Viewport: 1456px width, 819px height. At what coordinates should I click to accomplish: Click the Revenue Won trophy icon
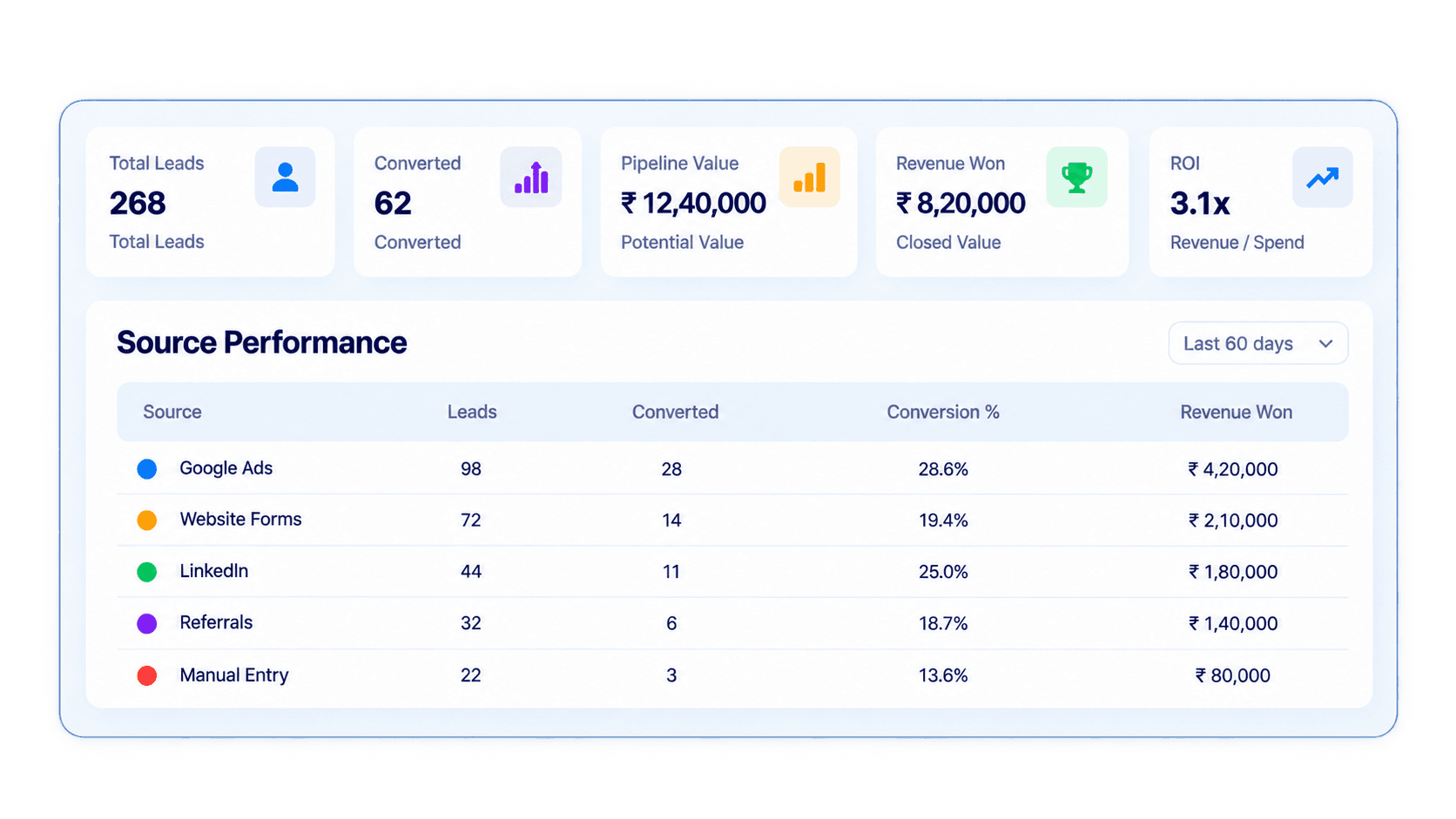pyautogui.click(x=1076, y=178)
